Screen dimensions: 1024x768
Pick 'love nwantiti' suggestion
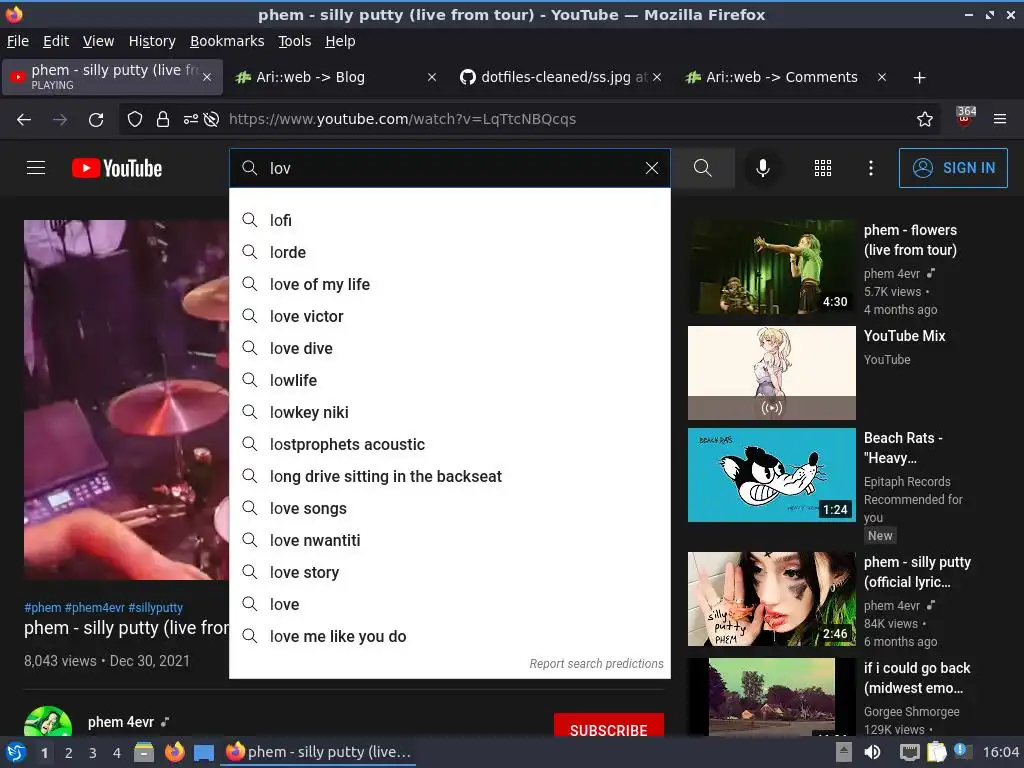point(449,540)
